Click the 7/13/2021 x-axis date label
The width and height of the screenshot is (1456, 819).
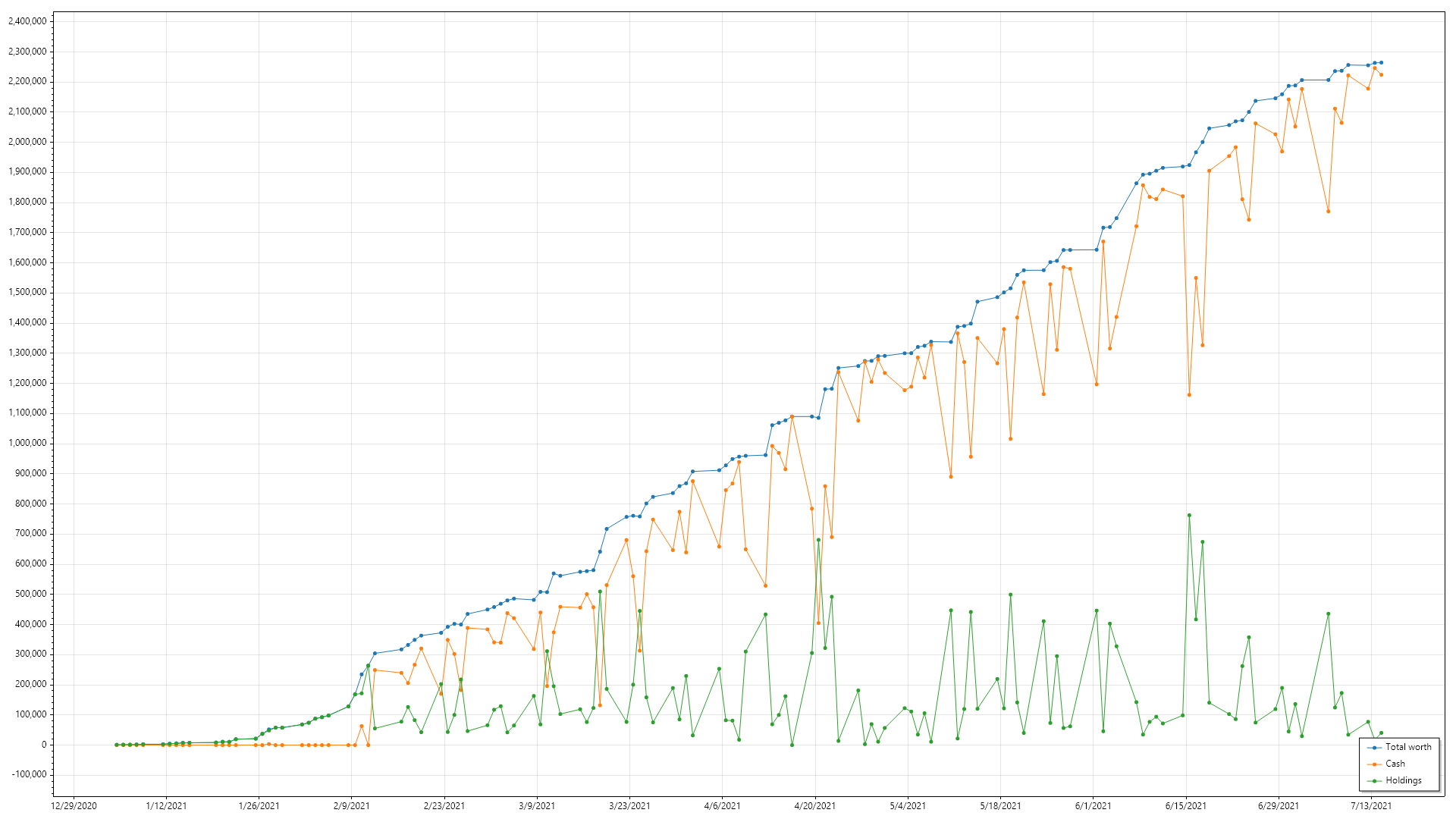tap(1371, 806)
